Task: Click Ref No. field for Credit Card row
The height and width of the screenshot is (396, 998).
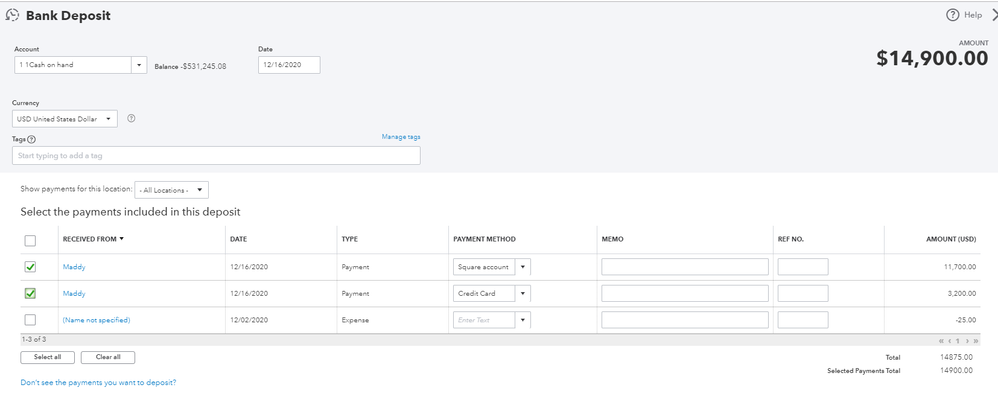Action: [x=803, y=293]
